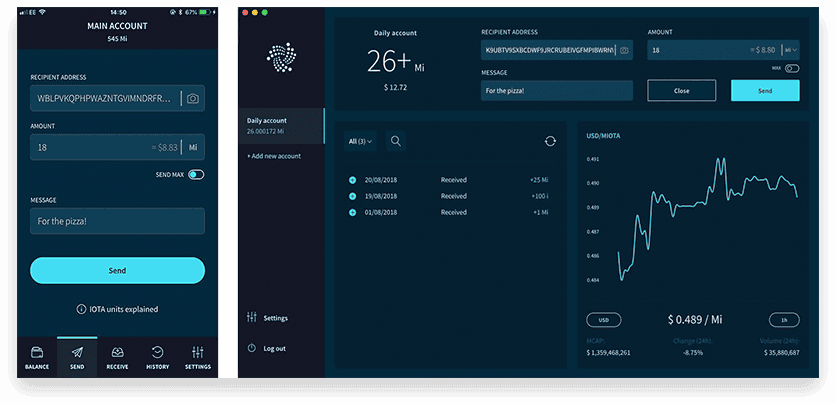This screenshot has width=836, height=405.
Task: Select the +25 Mi received amount
Action: tap(539, 180)
